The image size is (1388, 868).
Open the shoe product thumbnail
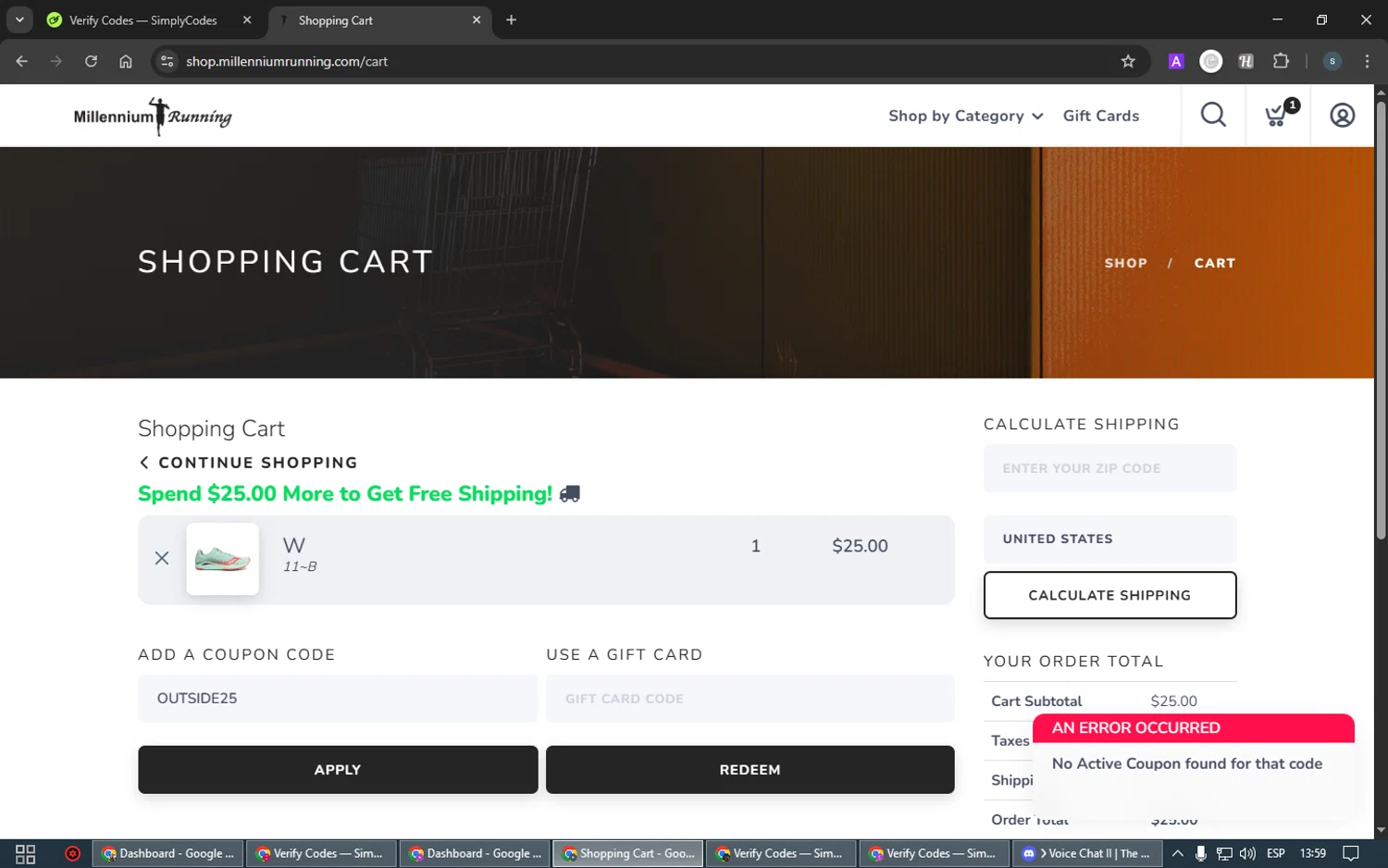(222, 559)
